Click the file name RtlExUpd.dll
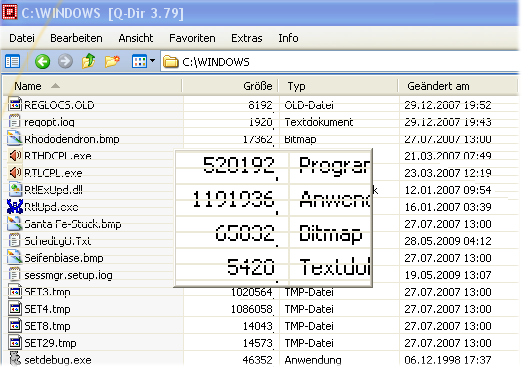This screenshot has width=522, height=368. click(53, 190)
